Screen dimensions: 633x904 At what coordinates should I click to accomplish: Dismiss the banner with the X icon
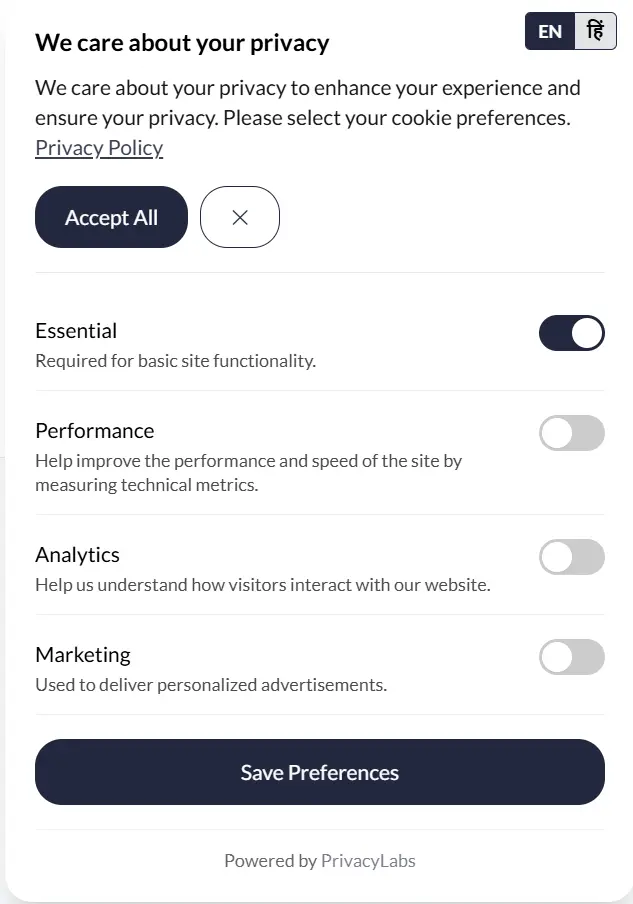[x=239, y=217]
